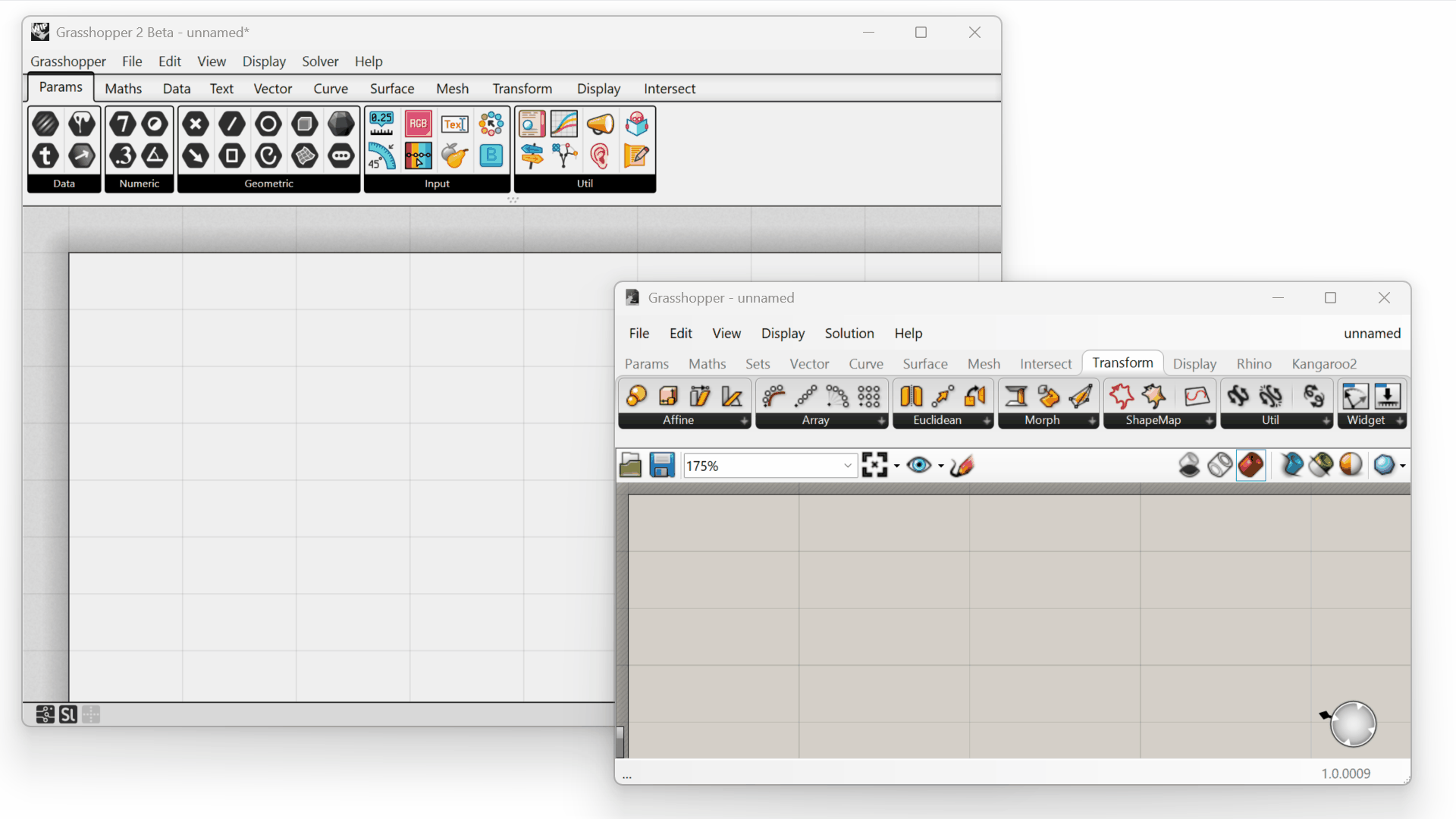Save document with the floppy disk icon
The width and height of the screenshot is (1456, 819).
click(x=662, y=465)
